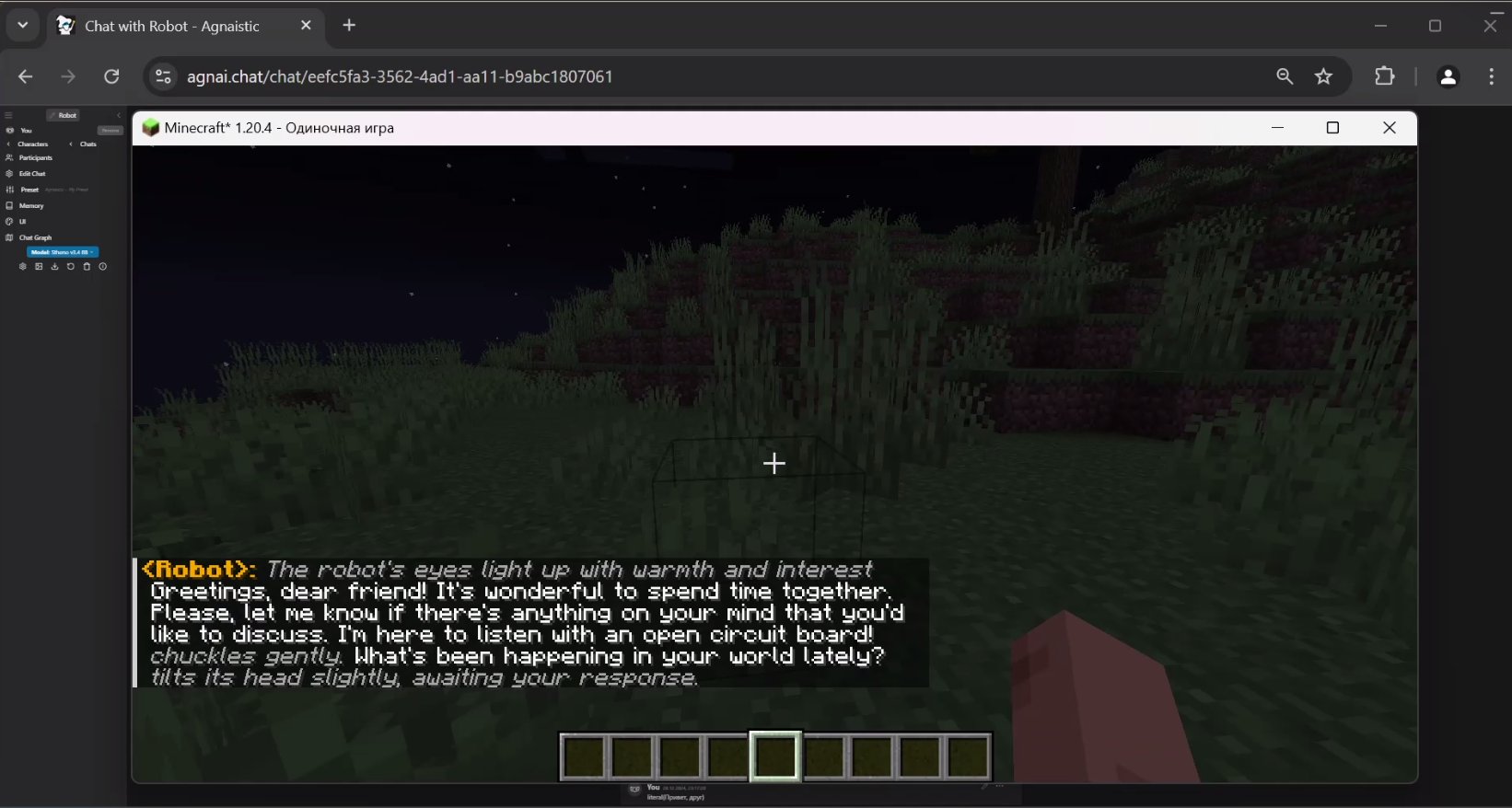This screenshot has height=808, width=1512.
Task: Select the eighth Minecraft hotbar slot
Action: click(x=920, y=756)
